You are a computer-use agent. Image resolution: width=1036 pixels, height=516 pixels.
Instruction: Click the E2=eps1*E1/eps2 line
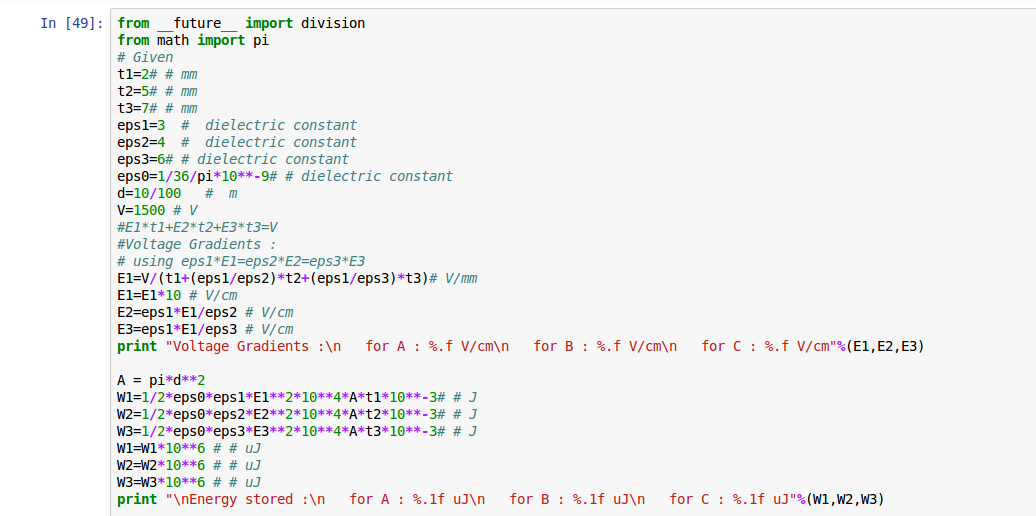point(204,312)
